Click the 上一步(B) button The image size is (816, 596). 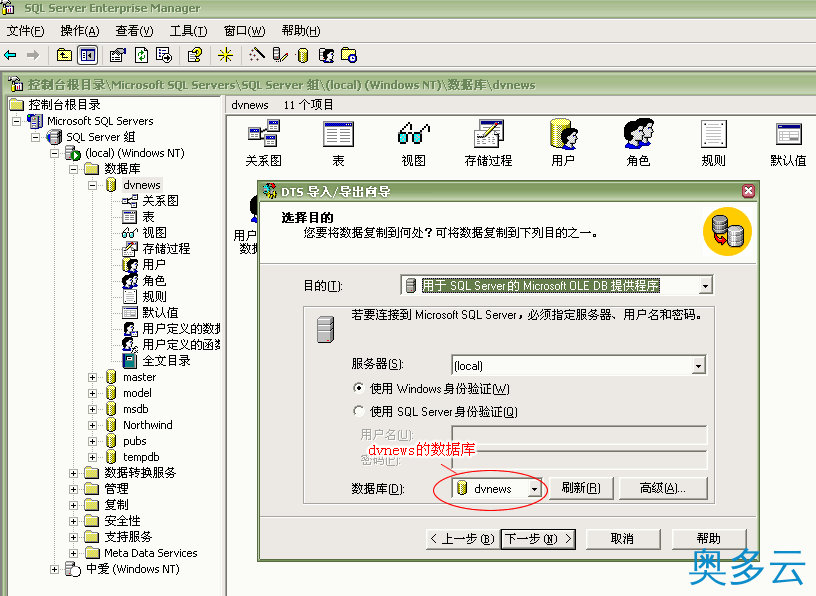462,539
